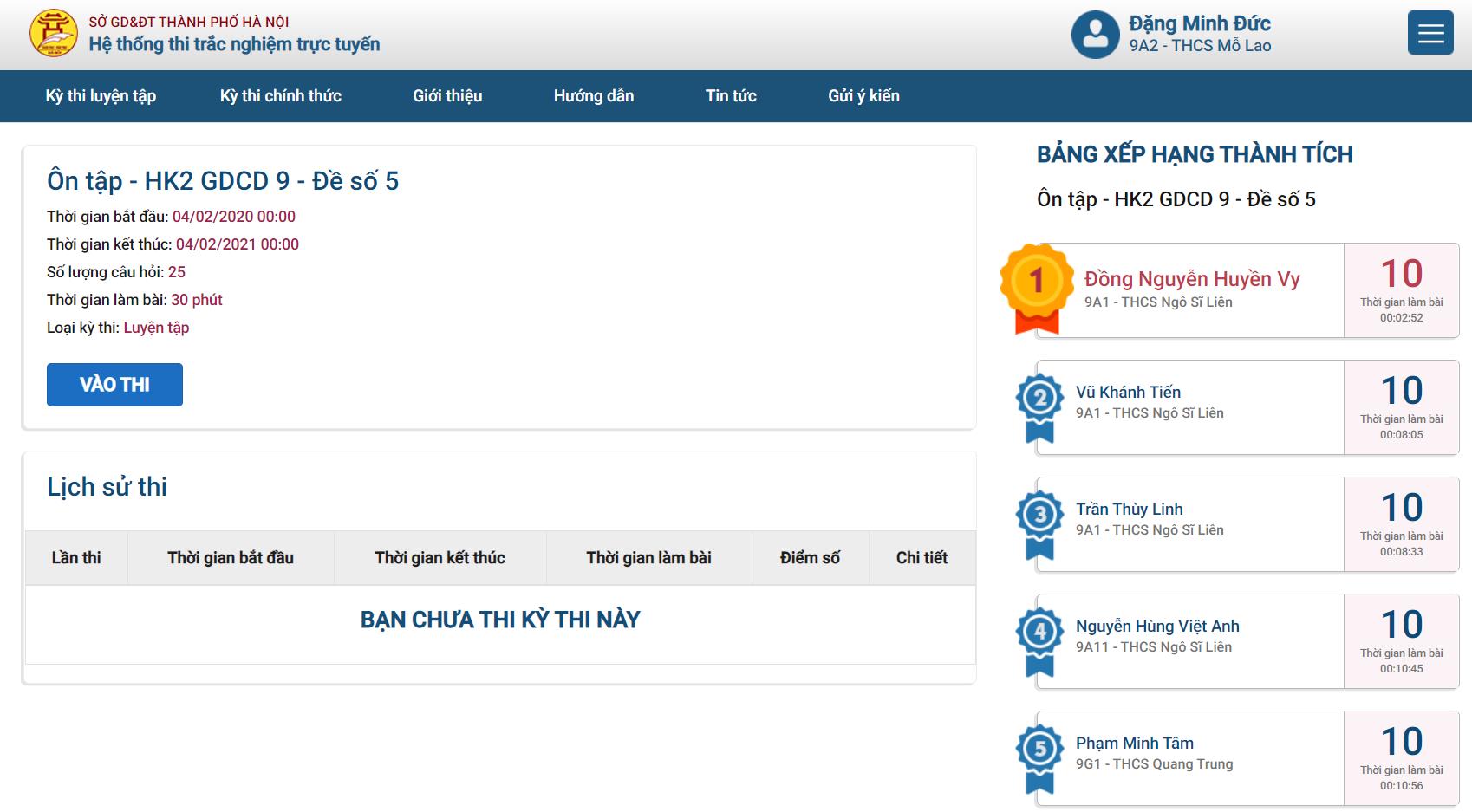Image resolution: width=1472 pixels, height=812 pixels.
Task: Click the gold rank 1 medal
Action: point(1037,285)
